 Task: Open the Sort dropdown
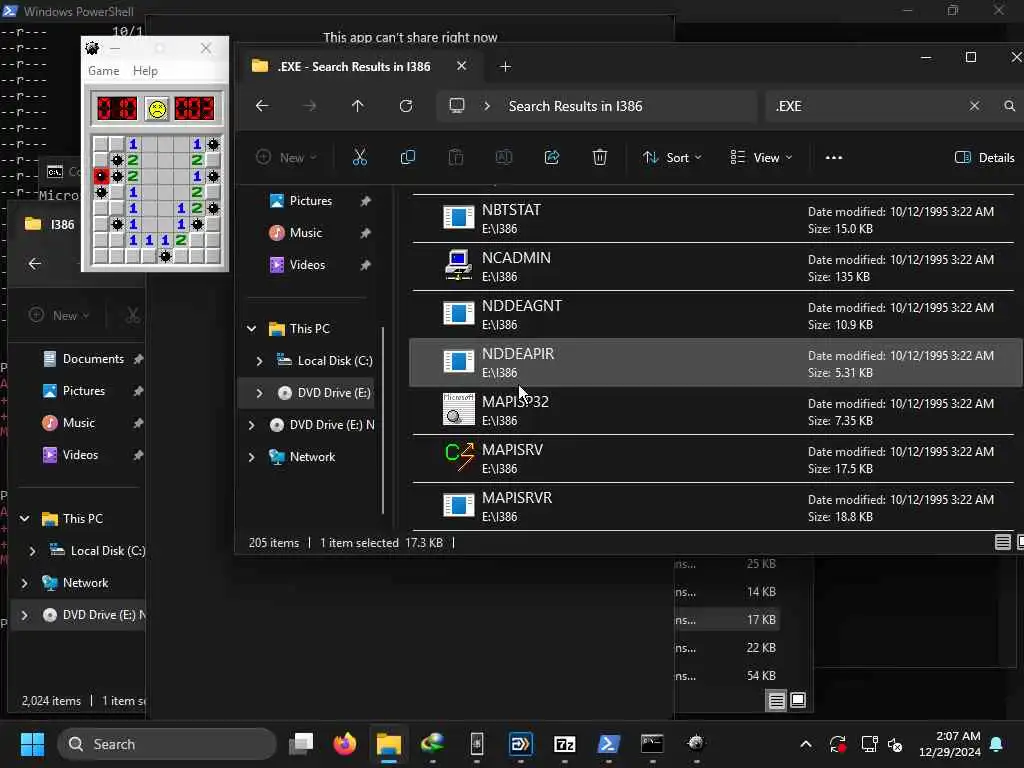(x=672, y=157)
